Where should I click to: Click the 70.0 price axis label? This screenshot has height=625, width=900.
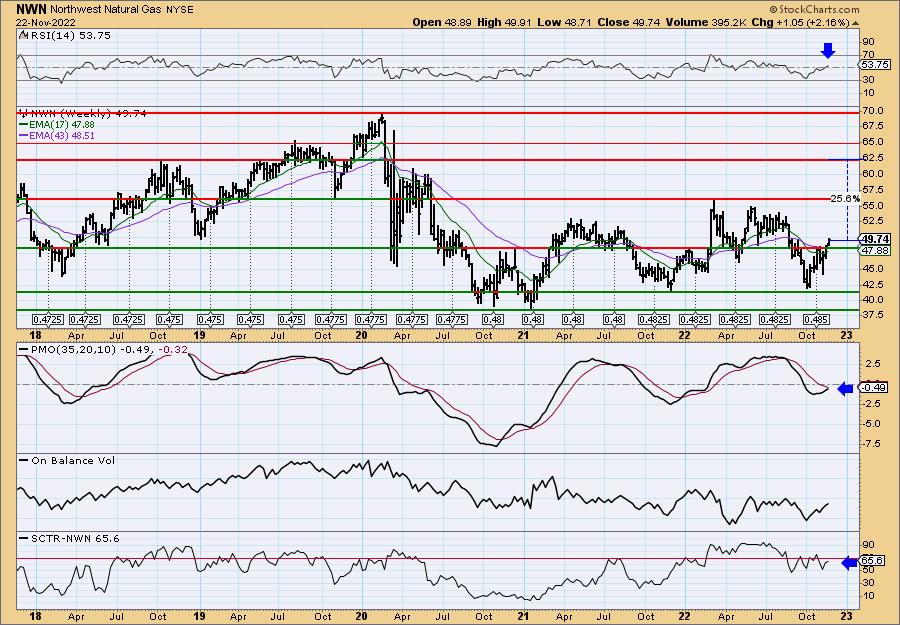873,110
